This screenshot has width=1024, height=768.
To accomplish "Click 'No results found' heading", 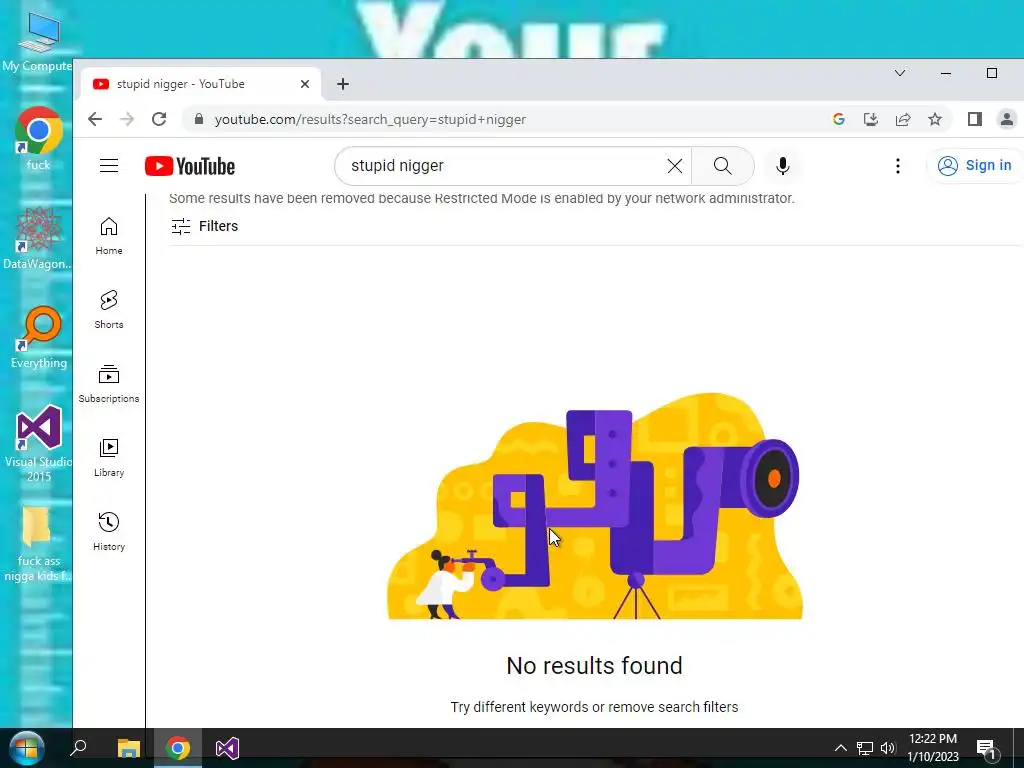I will click(594, 666).
